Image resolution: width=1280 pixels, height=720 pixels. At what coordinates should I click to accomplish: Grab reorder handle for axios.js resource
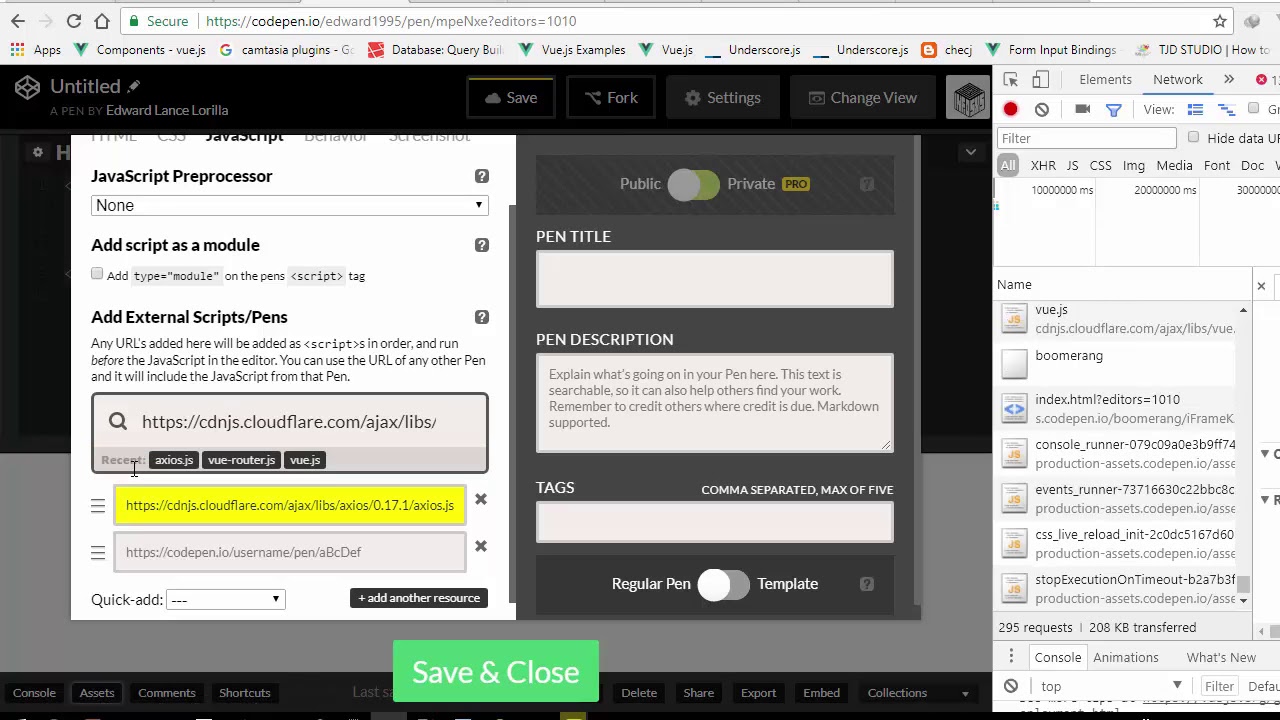click(x=98, y=506)
